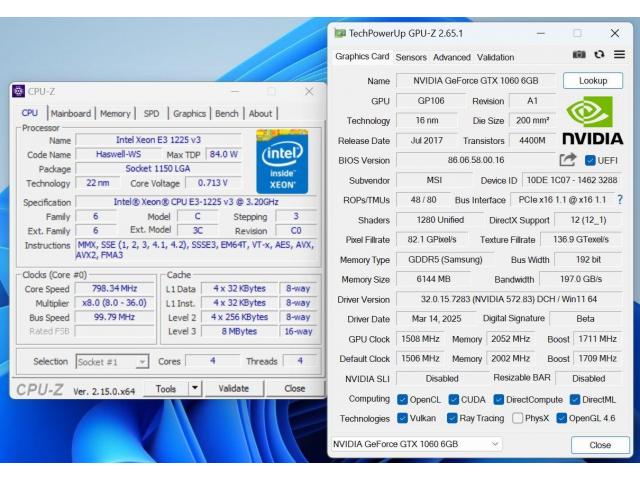Click the Subvendor MSI value

tap(434, 180)
